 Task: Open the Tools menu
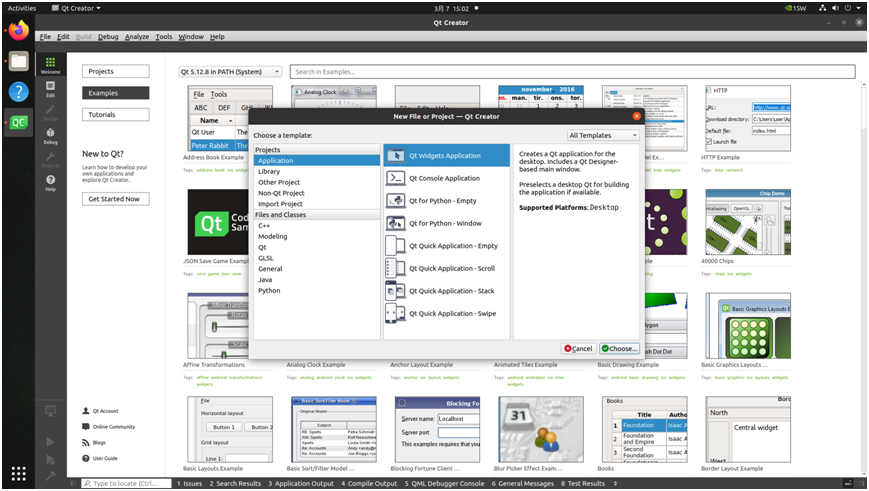pyautogui.click(x=163, y=37)
